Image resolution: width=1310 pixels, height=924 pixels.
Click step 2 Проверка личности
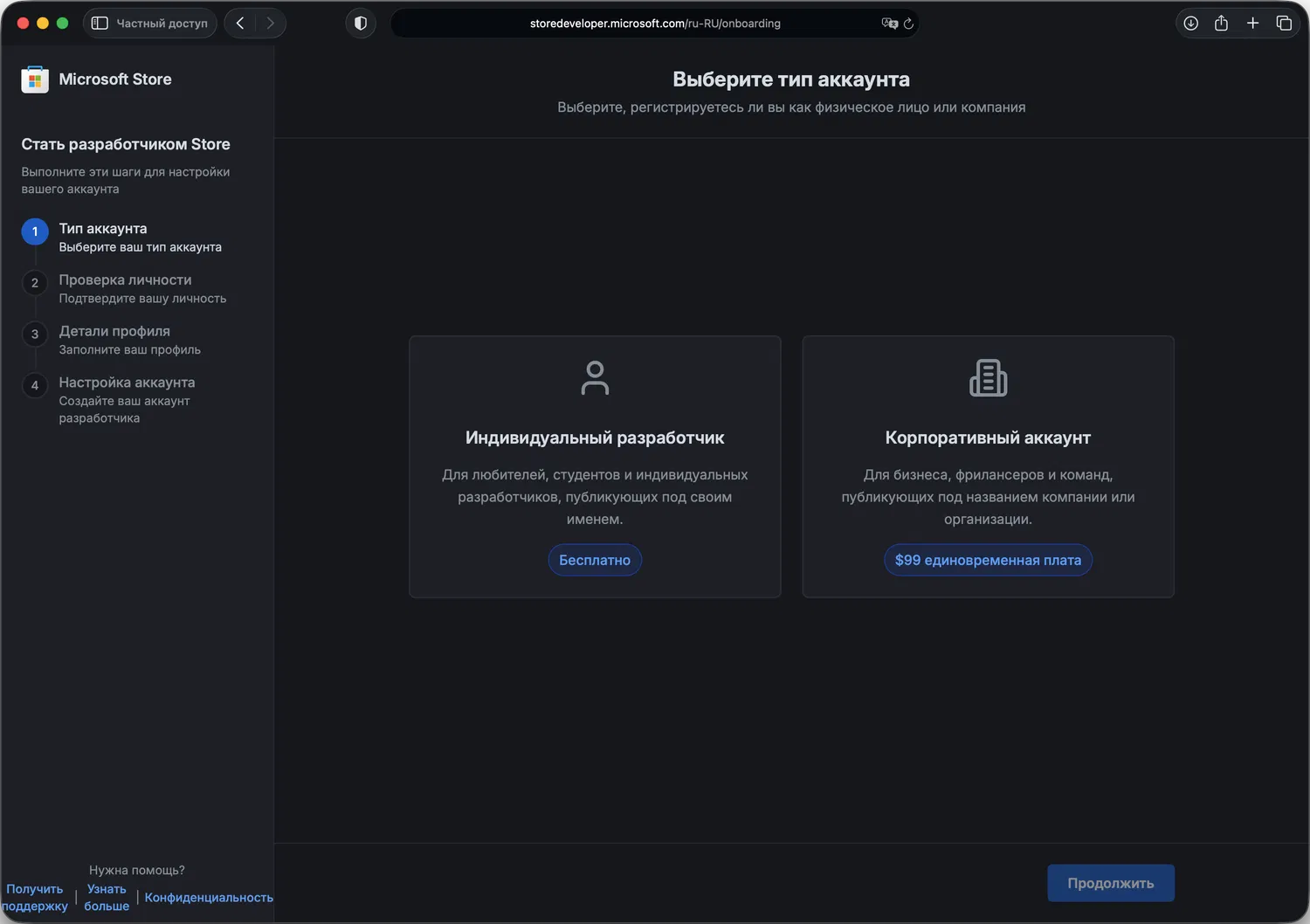125,280
